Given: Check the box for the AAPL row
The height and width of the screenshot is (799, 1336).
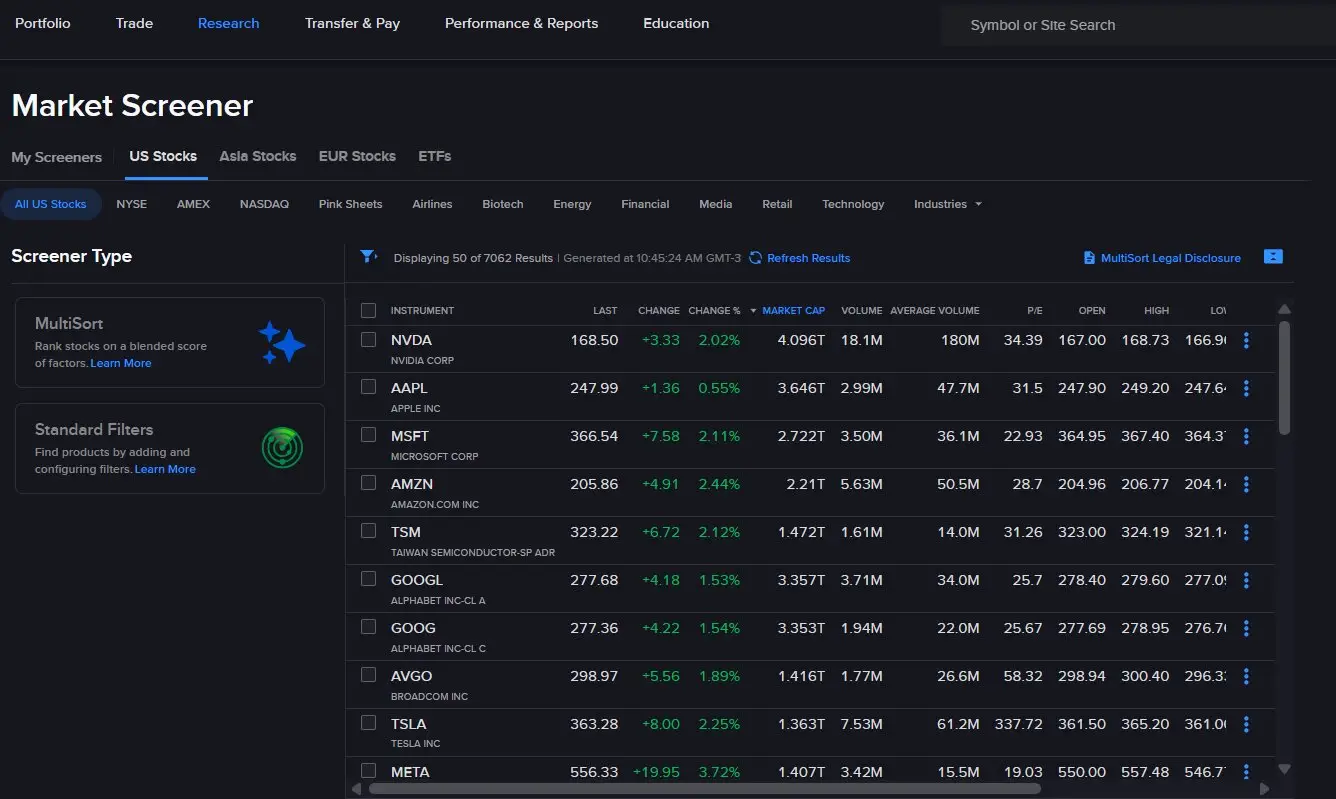Looking at the screenshot, I should 368,387.
